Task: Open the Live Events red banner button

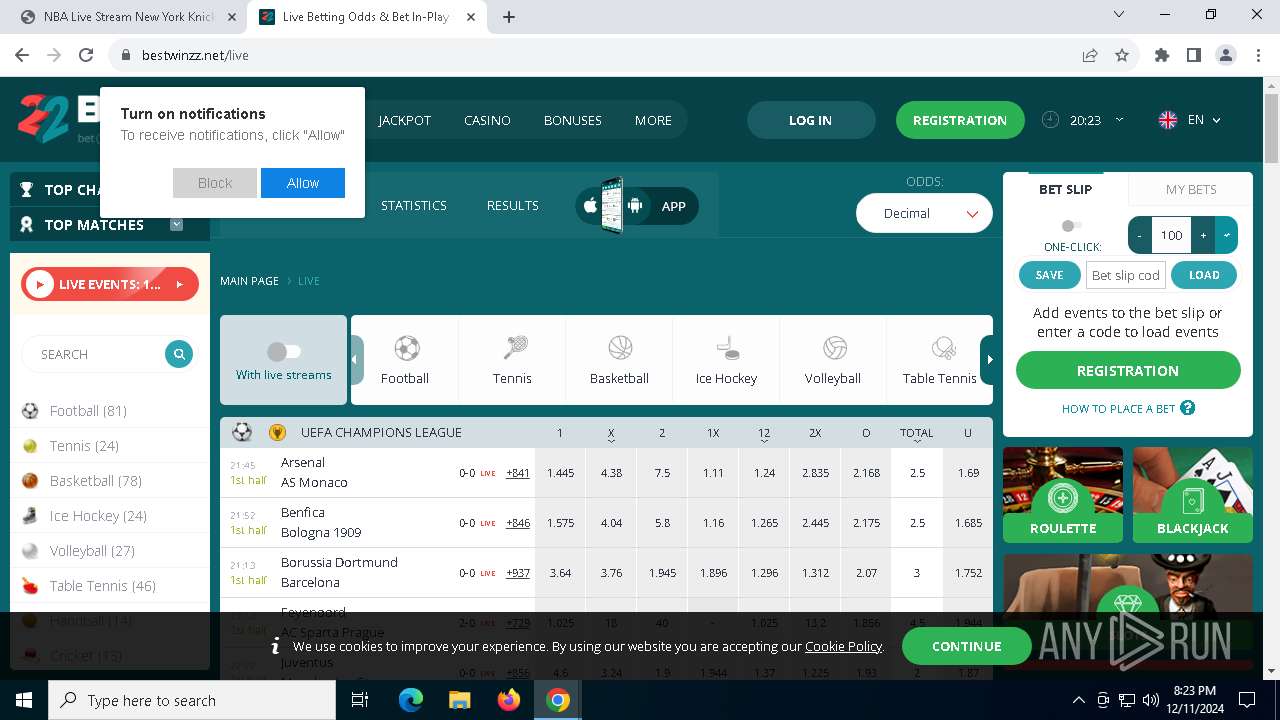Action: (110, 284)
